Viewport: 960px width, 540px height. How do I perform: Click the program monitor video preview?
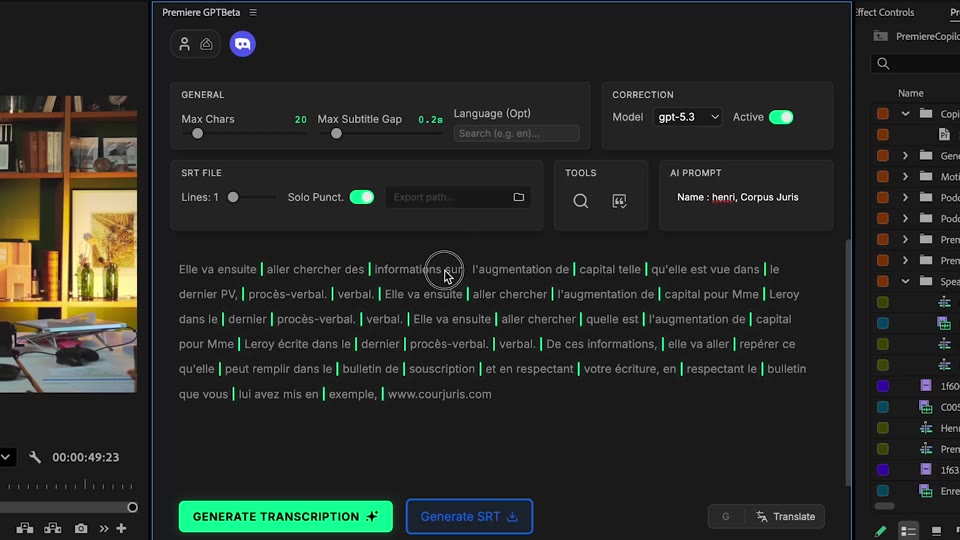tap(68, 244)
